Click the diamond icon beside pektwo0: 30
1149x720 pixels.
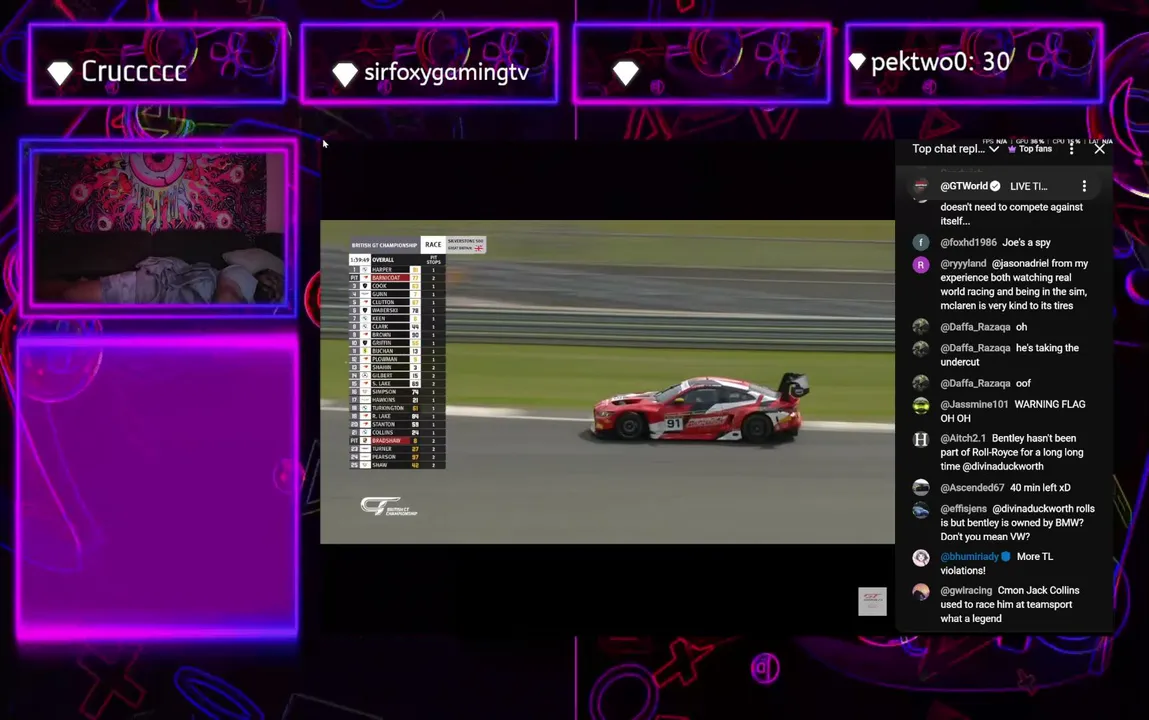[x=857, y=62]
